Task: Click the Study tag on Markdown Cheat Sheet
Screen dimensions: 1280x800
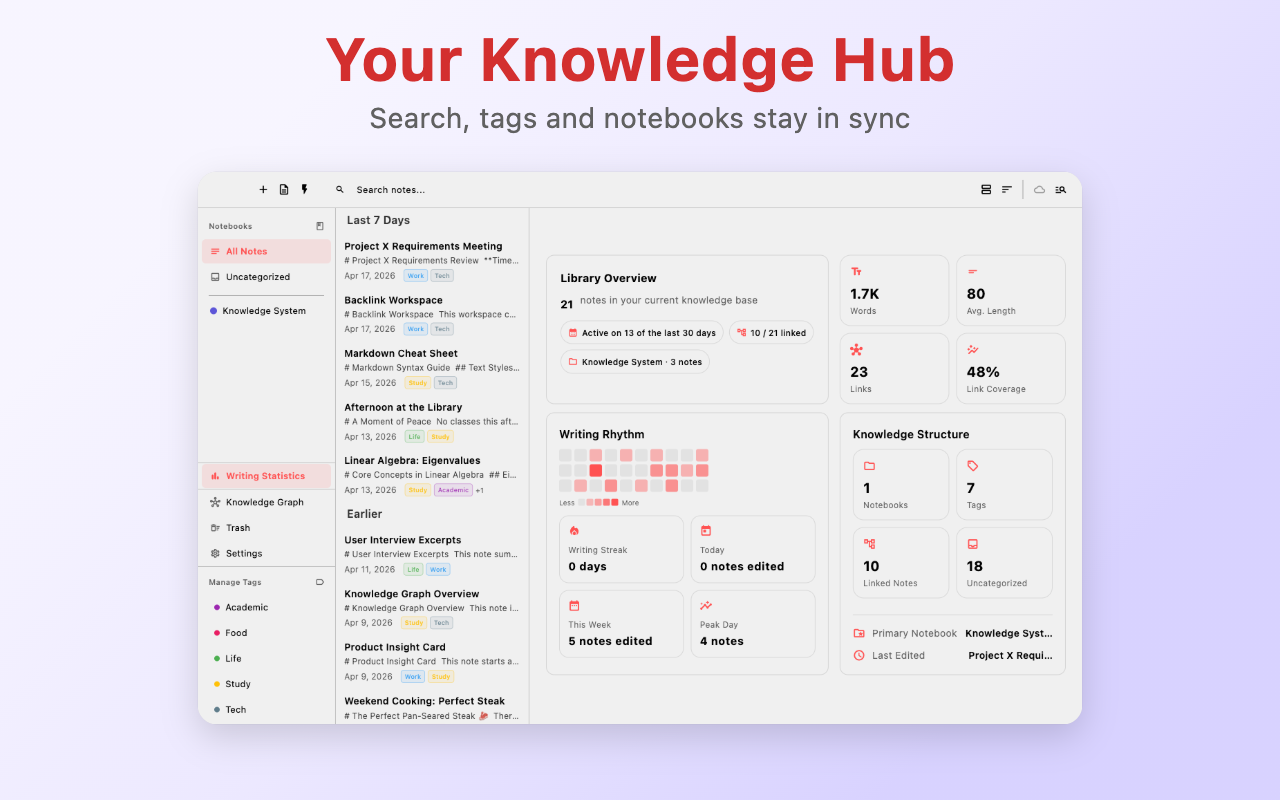Action: pos(417,383)
